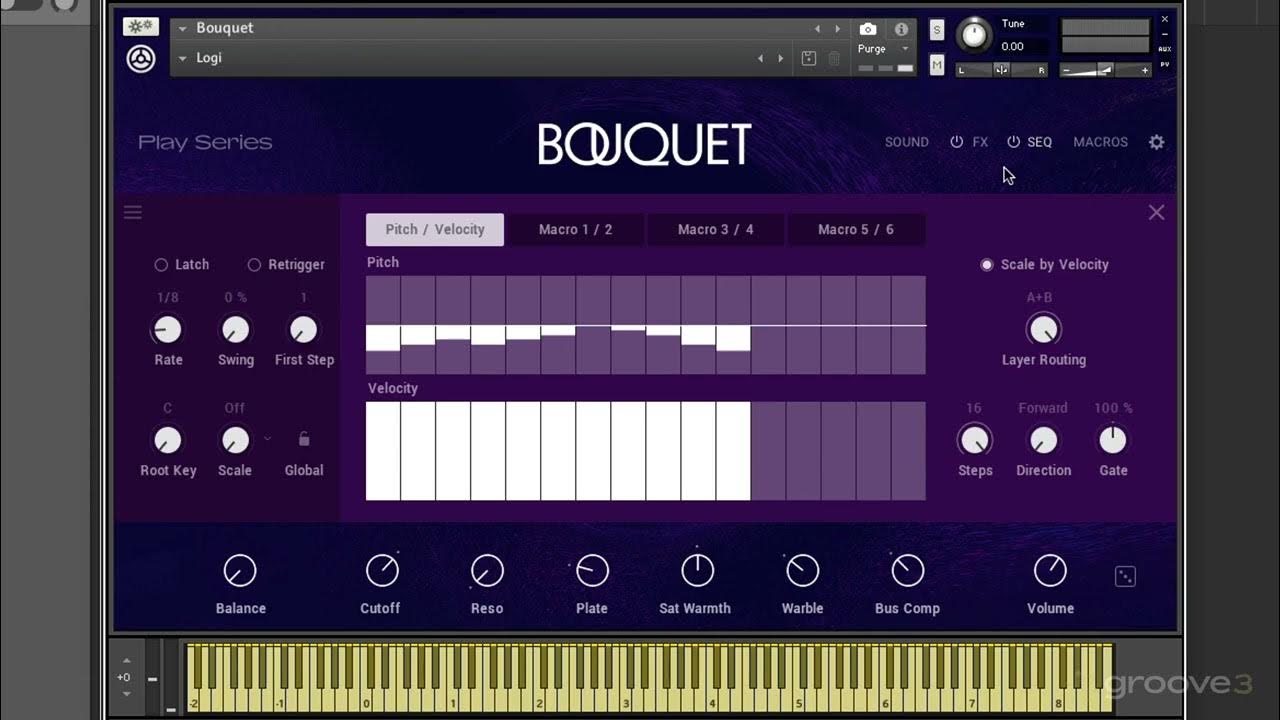The image size is (1280, 720).
Task: Toggle Scale by Velocity off
Action: point(987,265)
